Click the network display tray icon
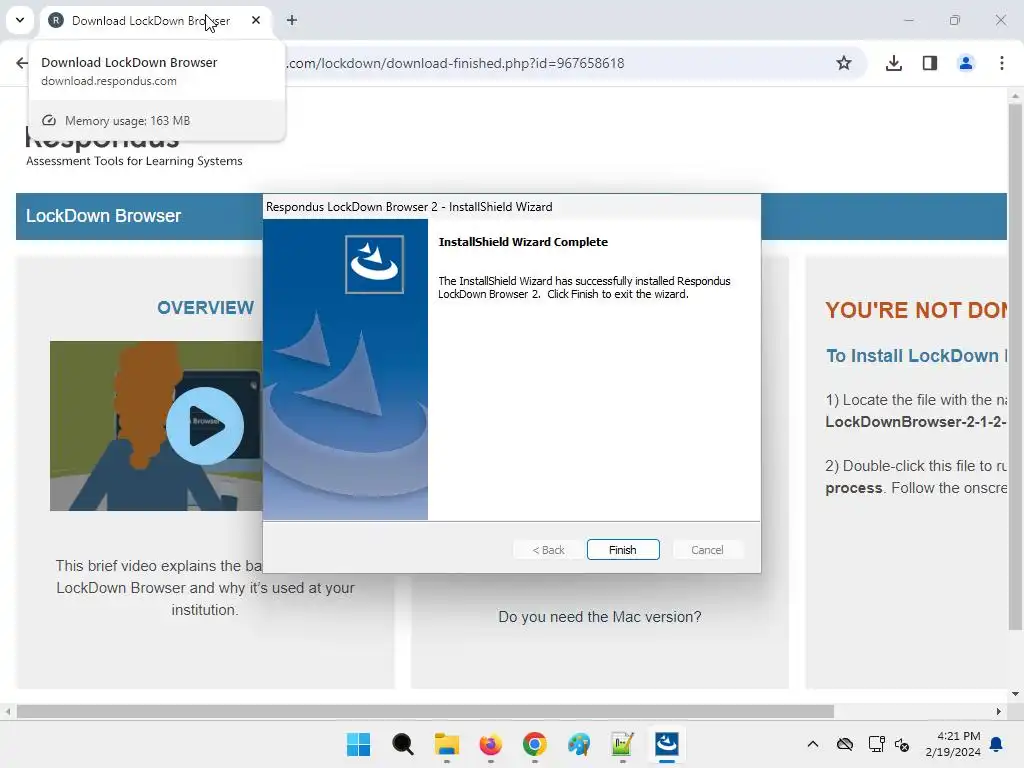The image size is (1024, 768). [876, 744]
